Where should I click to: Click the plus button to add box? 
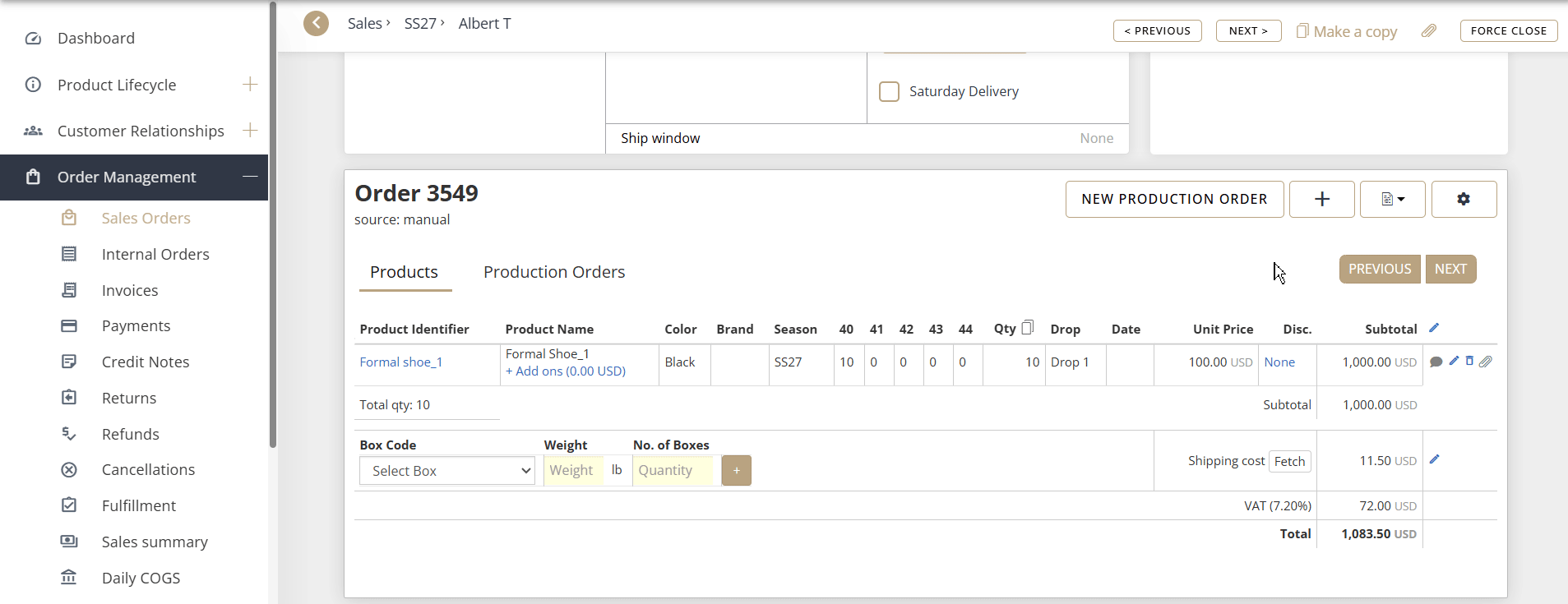[737, 471]
